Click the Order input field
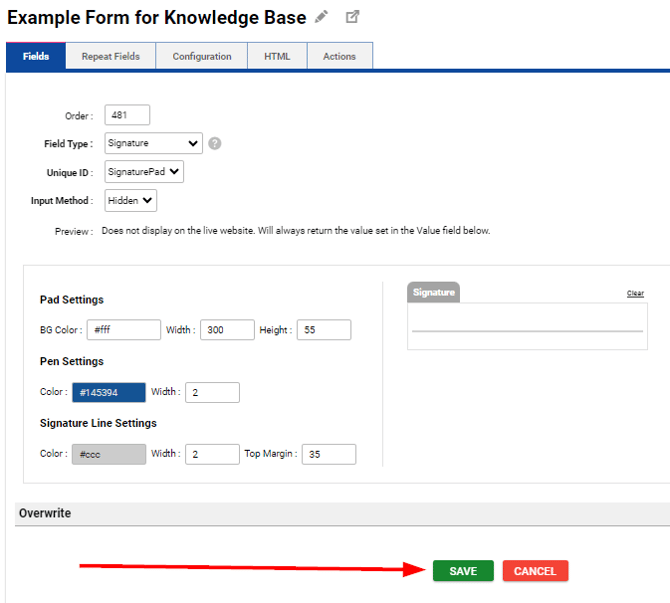 (127, 115)
